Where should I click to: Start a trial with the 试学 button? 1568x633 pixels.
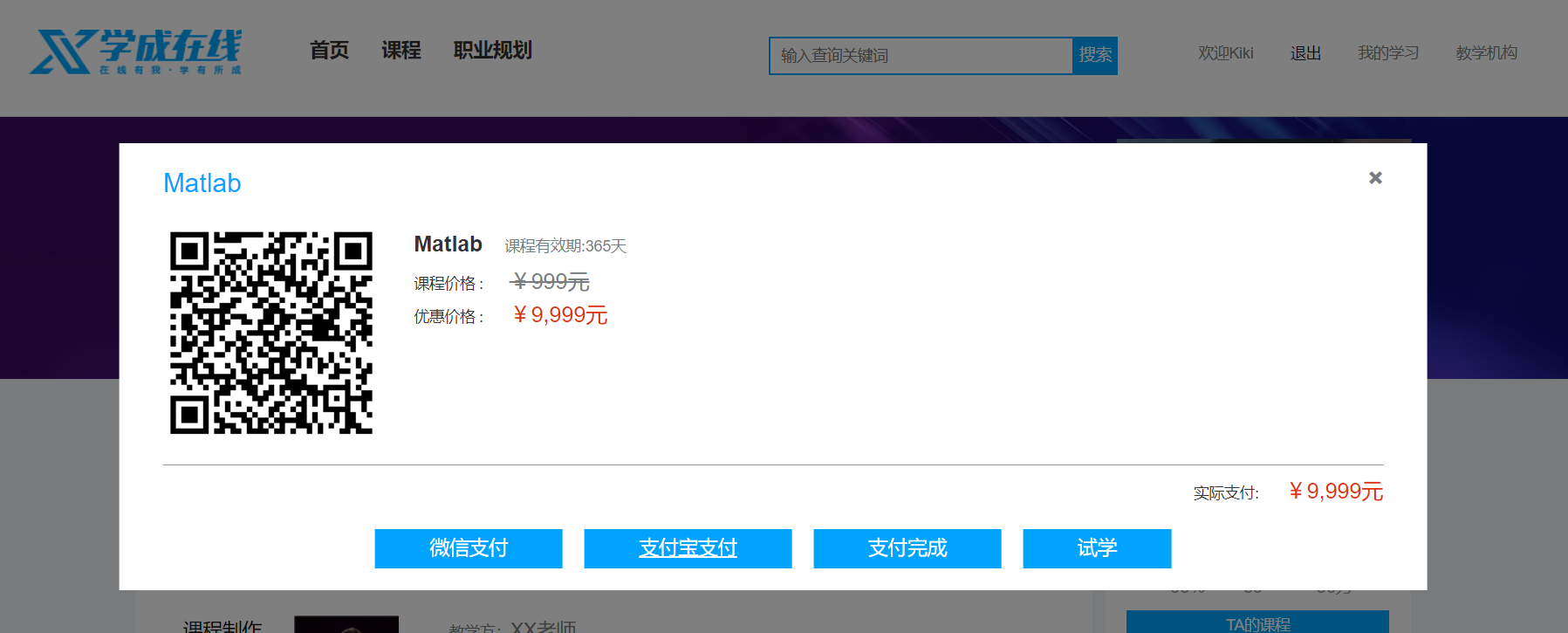(1097, 548)
